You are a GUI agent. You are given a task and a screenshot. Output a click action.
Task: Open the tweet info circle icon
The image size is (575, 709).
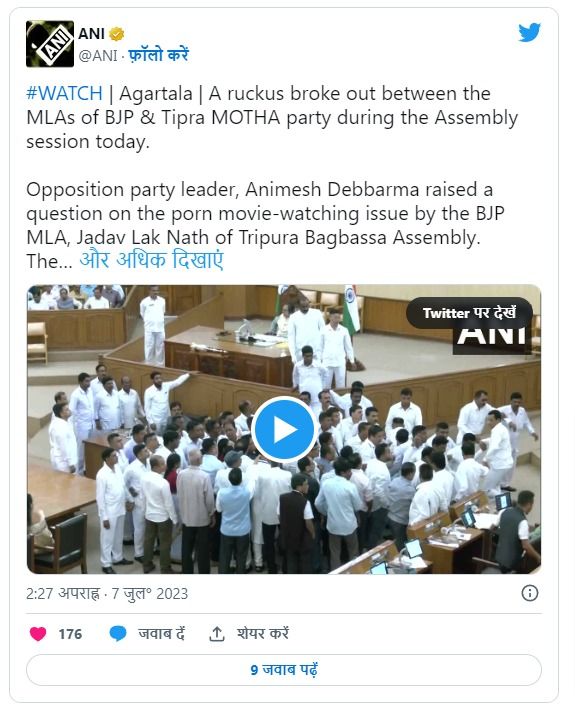coord(530,593)
